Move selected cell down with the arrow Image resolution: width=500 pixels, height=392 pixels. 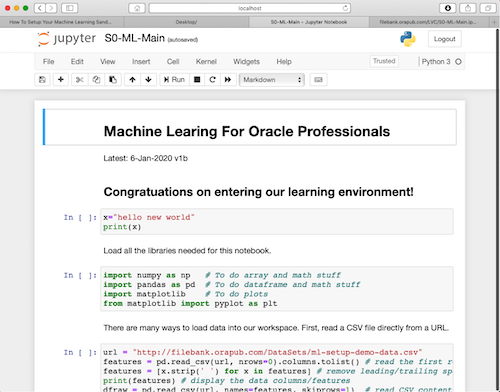[x=149, y=80]
